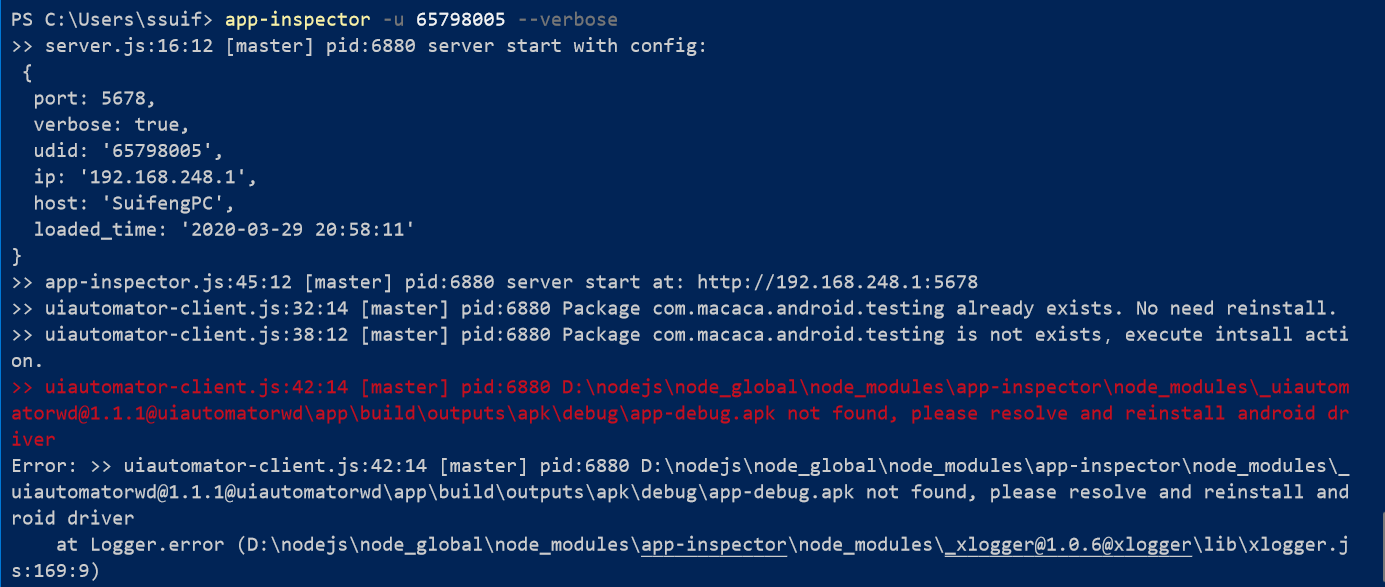
Task: Click the app-inspector.js:45:12 log entry
Action: tap(495, 282)
